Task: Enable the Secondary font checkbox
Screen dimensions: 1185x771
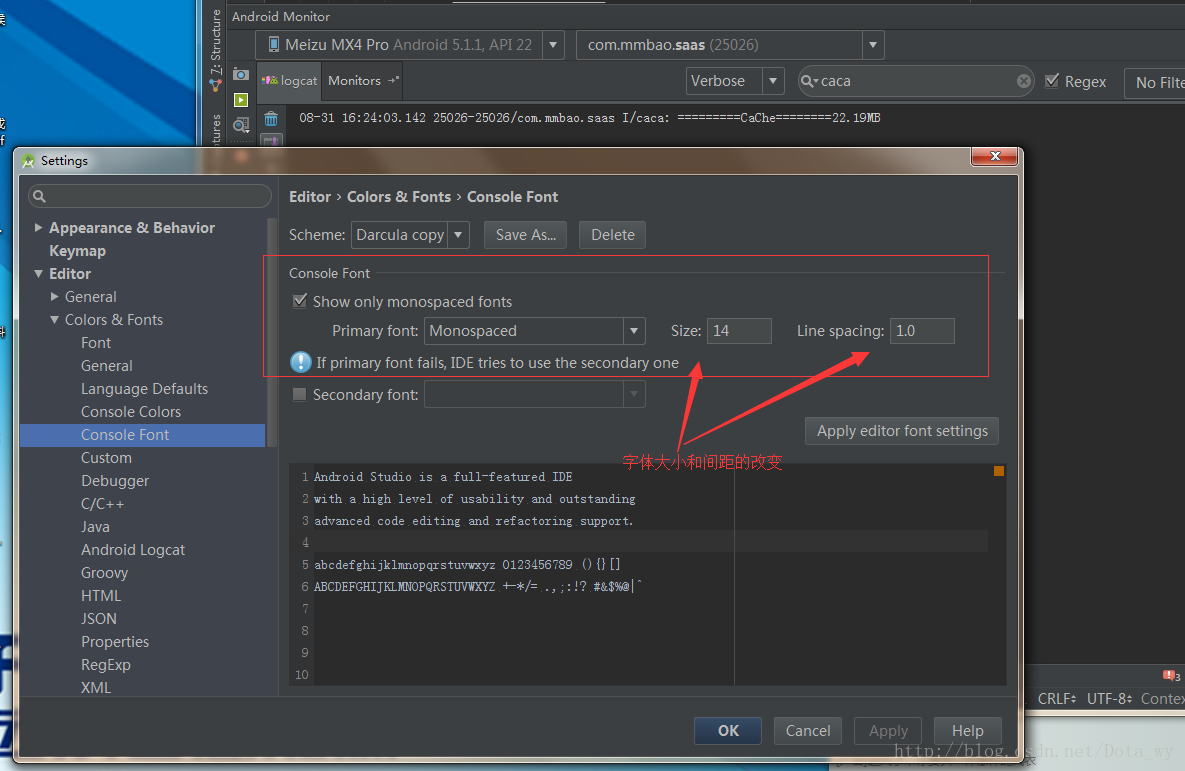Action: (299, 394)
